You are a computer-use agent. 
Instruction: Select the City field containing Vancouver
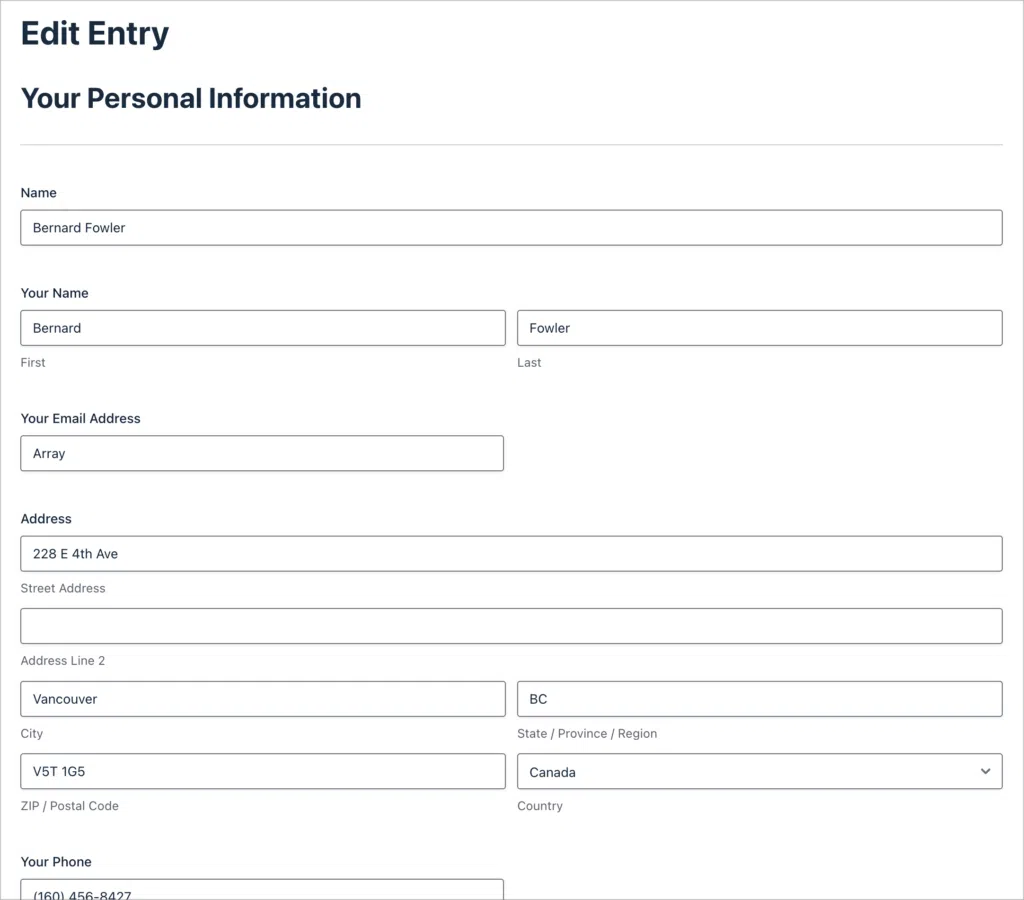coord(262,698)
